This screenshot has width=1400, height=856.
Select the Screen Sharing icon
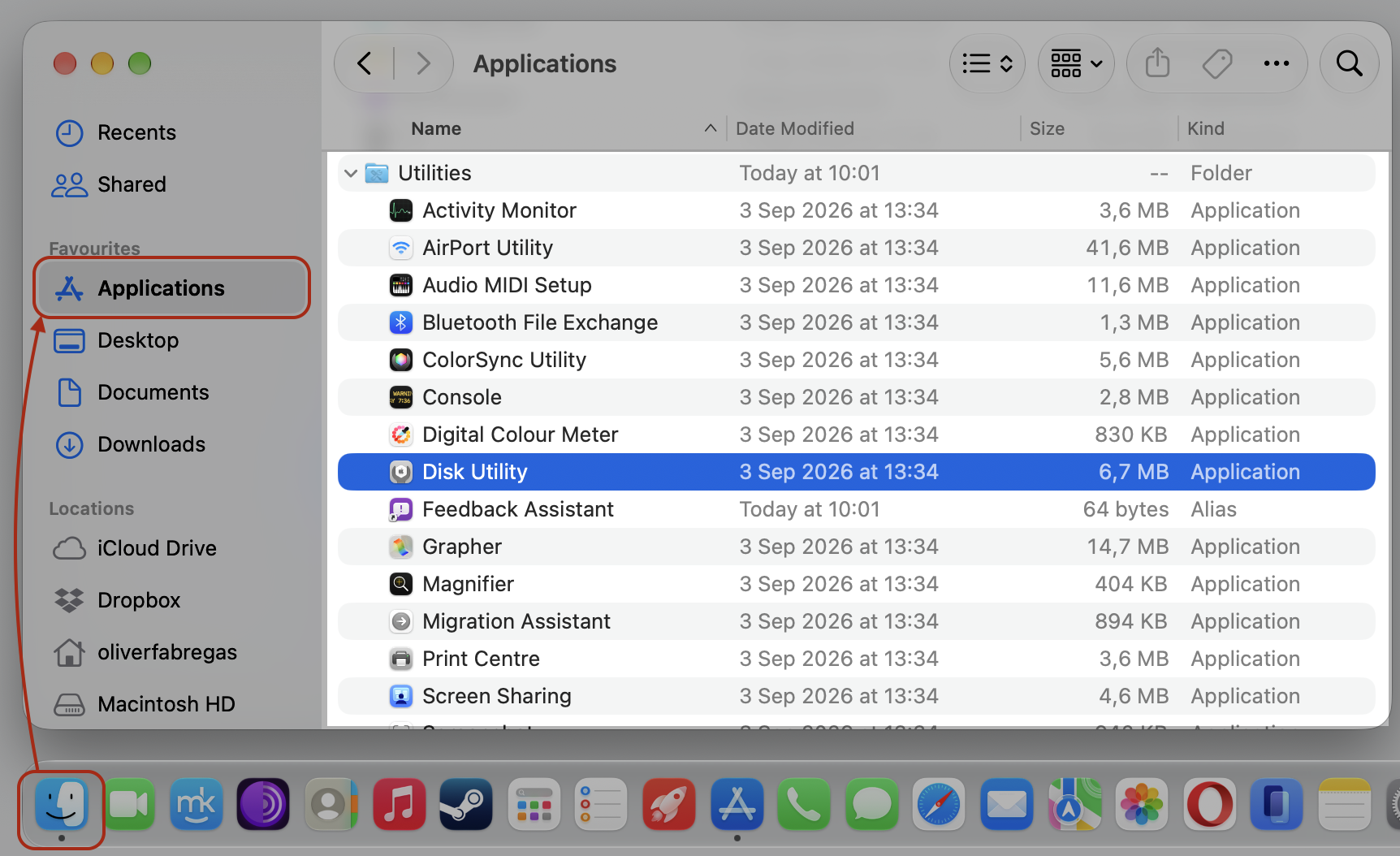tap(401, 696)
